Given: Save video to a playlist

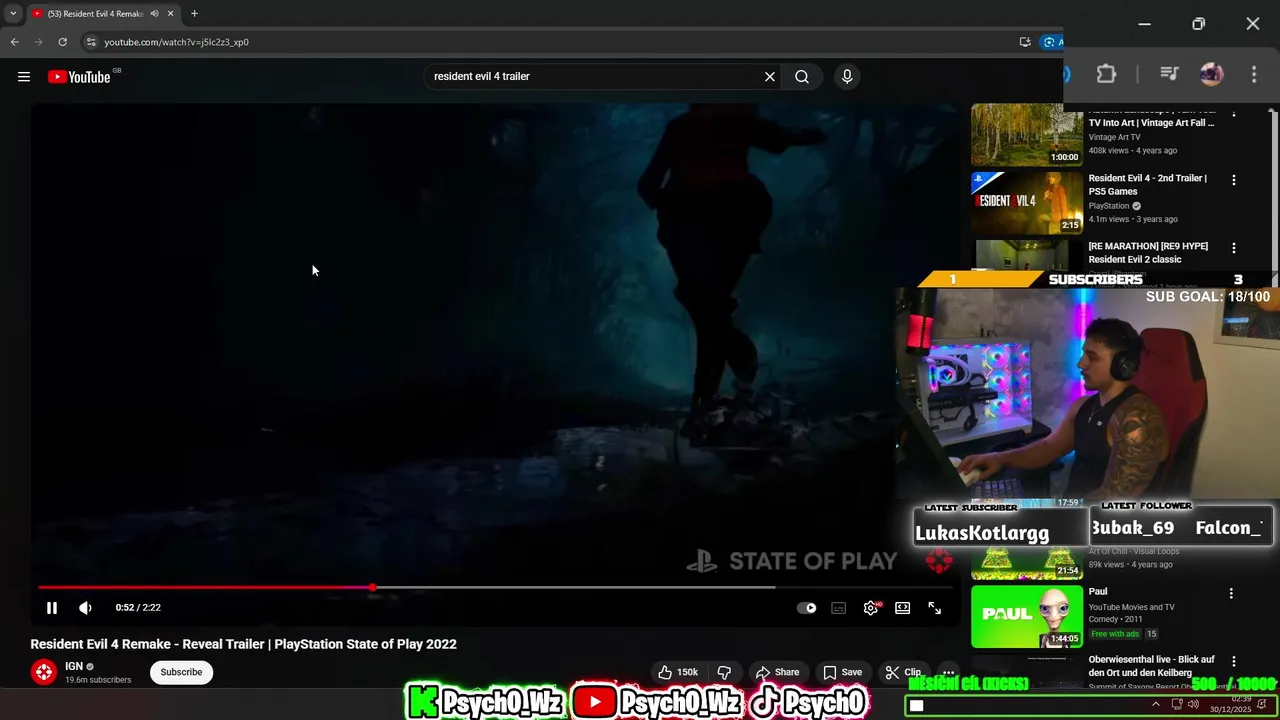Looking at the screenshot, I should [x=842, y=672].
